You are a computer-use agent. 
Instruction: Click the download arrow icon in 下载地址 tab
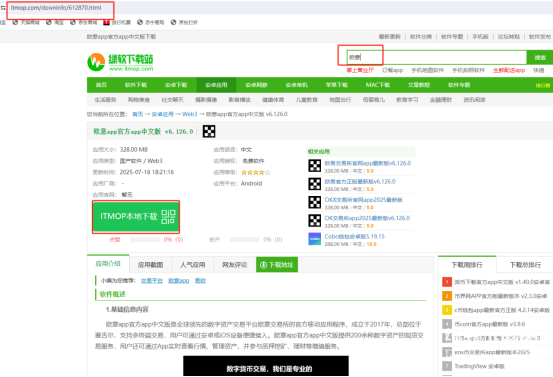point(263,265)
